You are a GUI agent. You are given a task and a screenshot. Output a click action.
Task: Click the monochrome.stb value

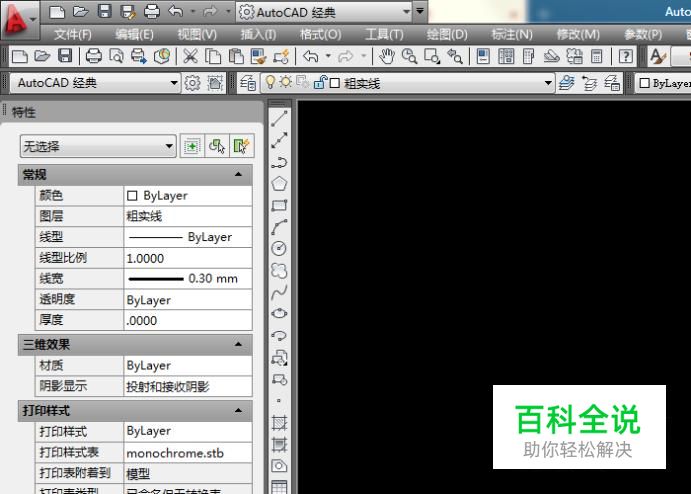(188, 453)
